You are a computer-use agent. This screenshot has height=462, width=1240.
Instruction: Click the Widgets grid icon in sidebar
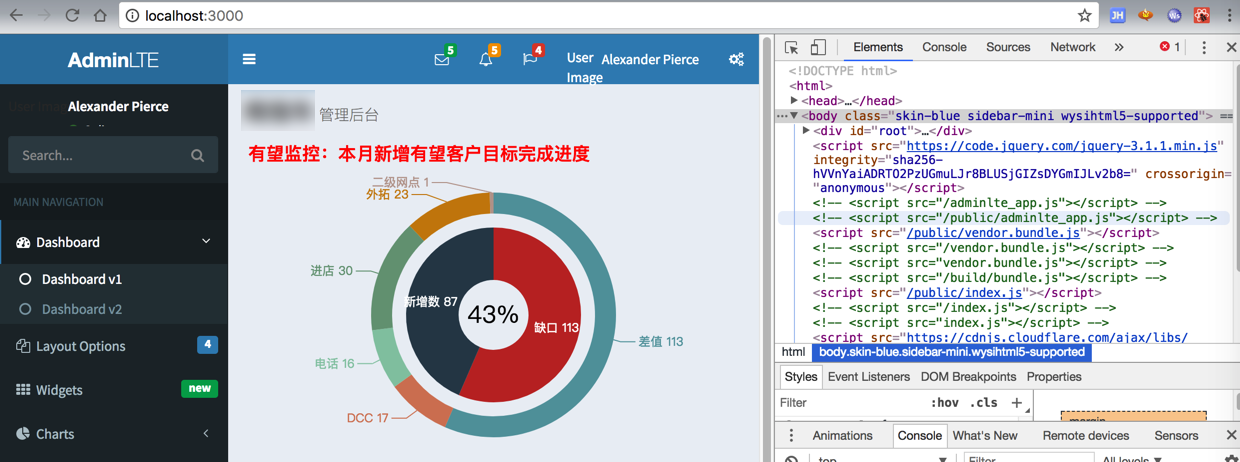click(x=23, y=389)
